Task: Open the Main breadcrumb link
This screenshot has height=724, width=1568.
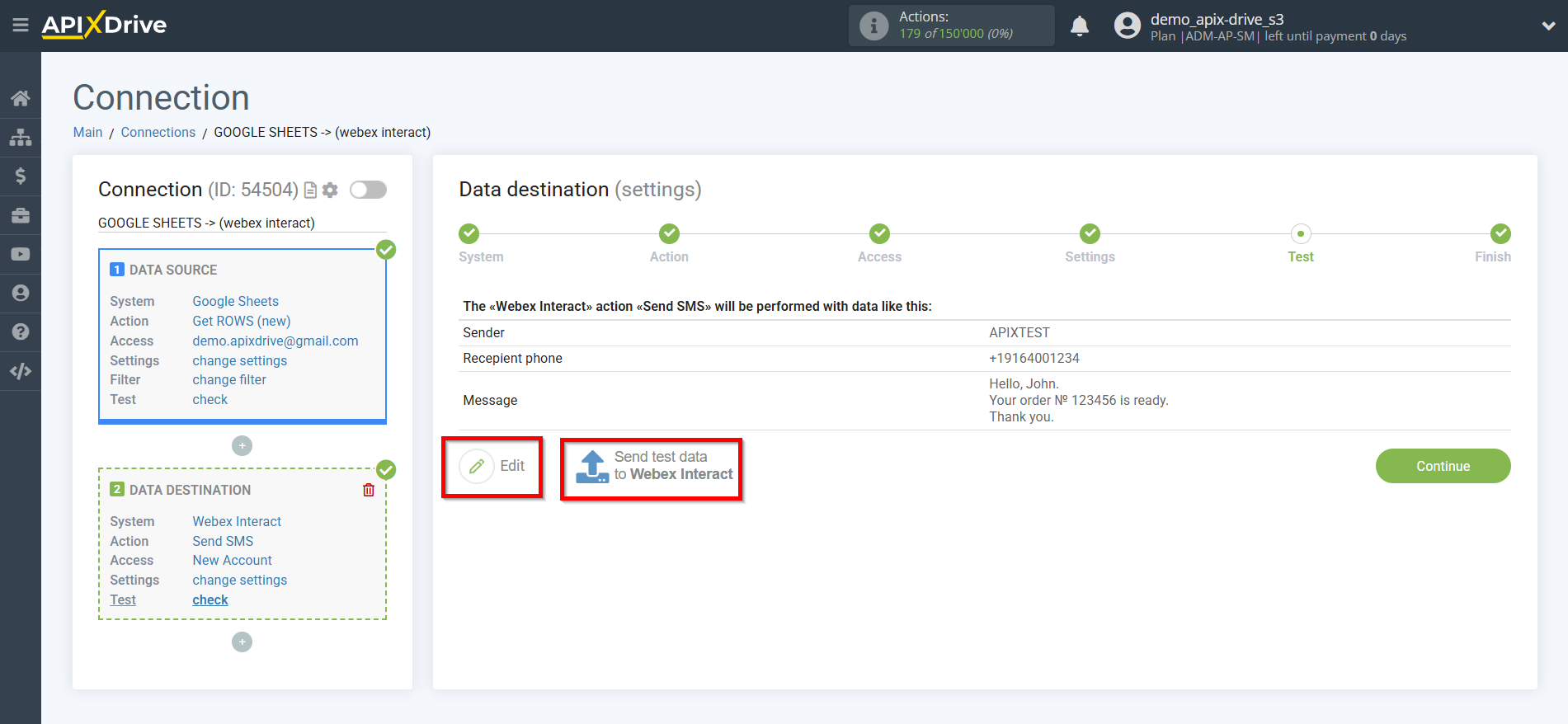Action: [x=87, y=132]
